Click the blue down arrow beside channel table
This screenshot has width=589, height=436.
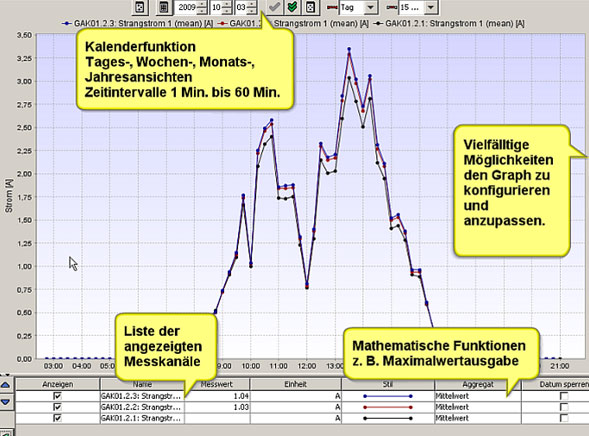[x=5, y=402]
